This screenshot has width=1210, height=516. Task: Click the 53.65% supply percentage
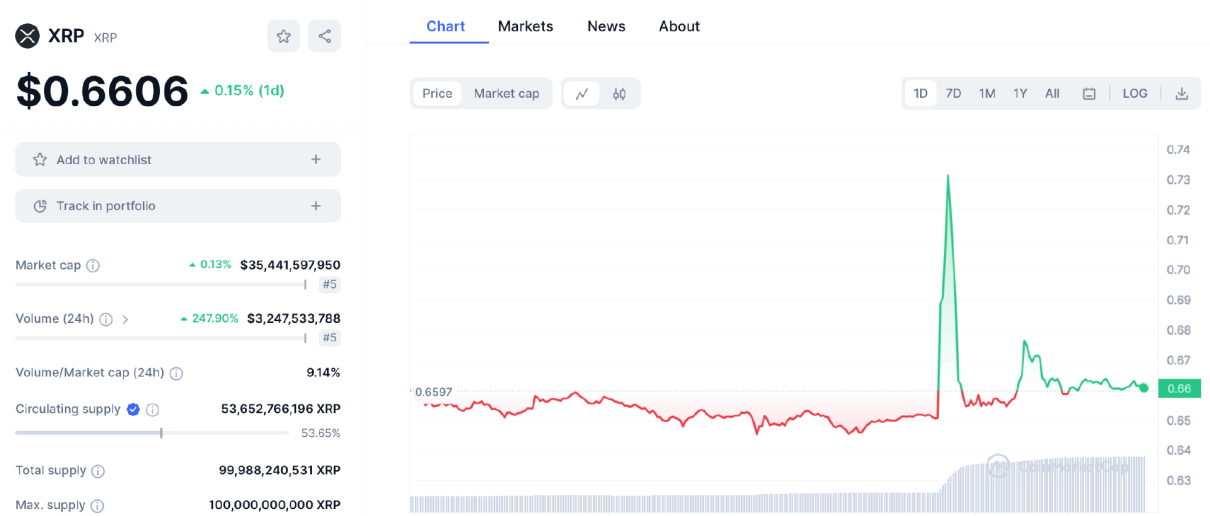[x=321, y=433]
